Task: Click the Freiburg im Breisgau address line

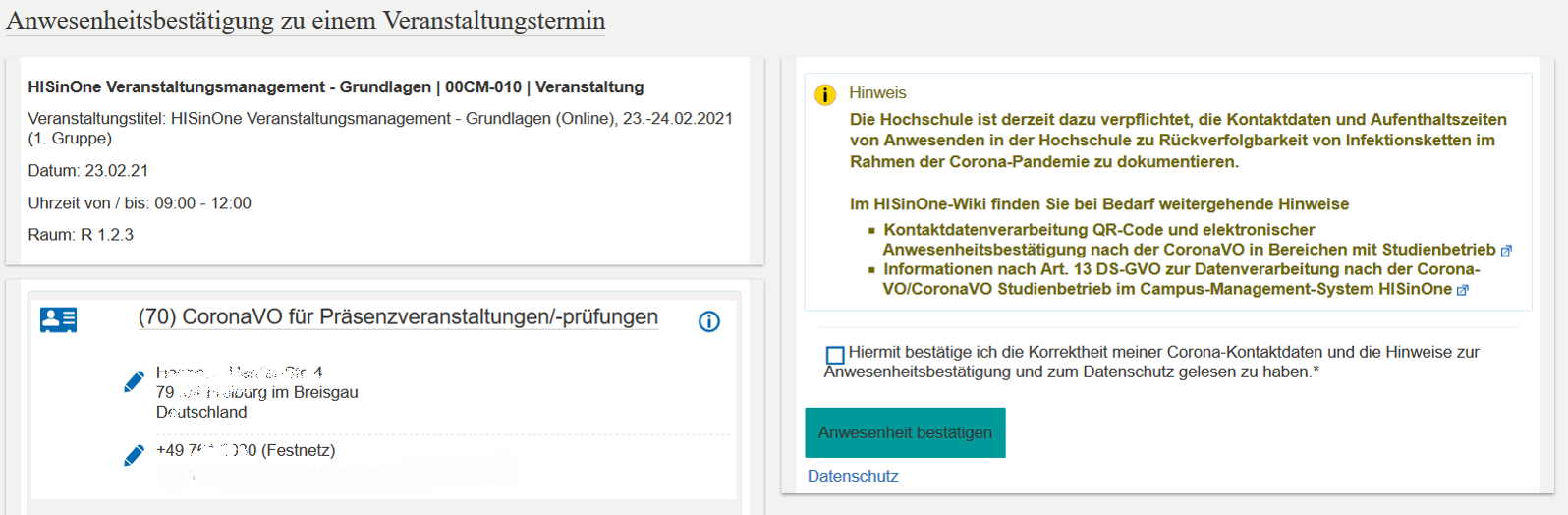Action: pos(257,393)
